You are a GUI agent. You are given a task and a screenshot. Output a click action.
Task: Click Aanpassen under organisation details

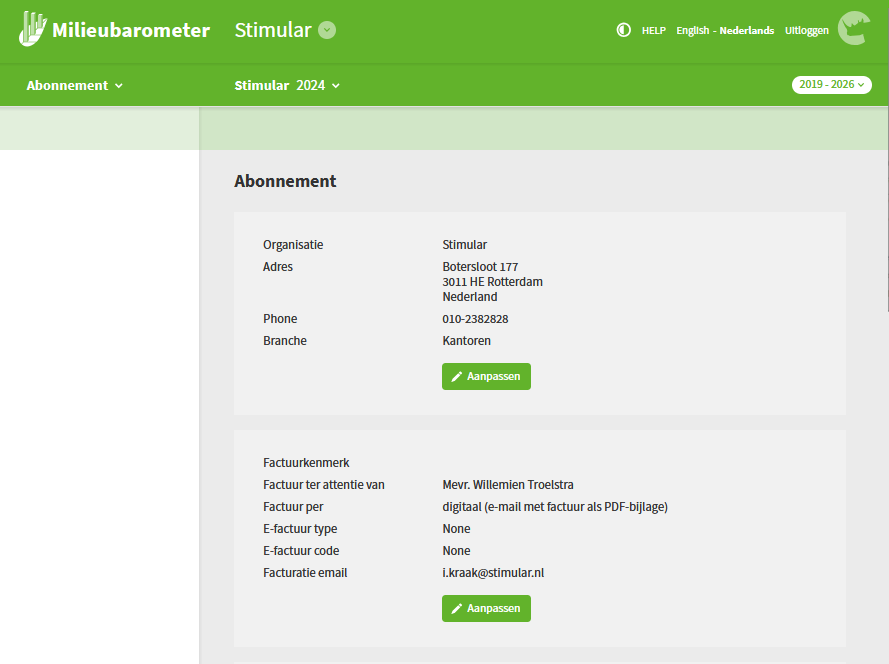click(486, 377)
